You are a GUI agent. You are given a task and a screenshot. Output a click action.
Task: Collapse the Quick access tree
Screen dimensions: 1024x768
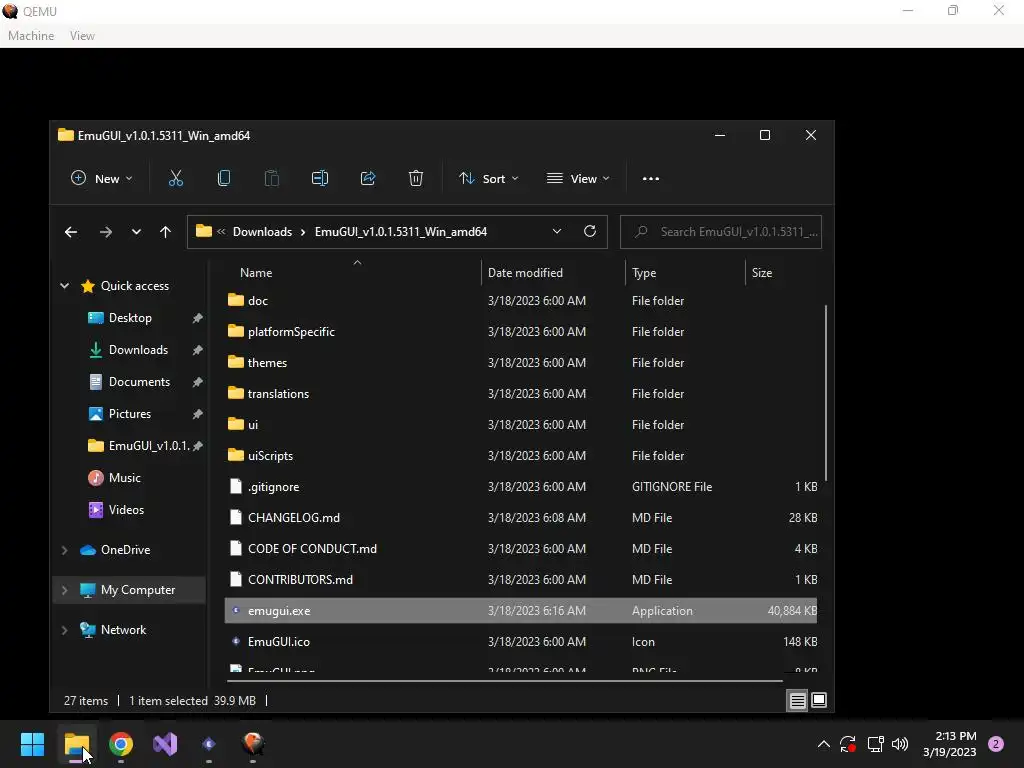click(65, 285)
